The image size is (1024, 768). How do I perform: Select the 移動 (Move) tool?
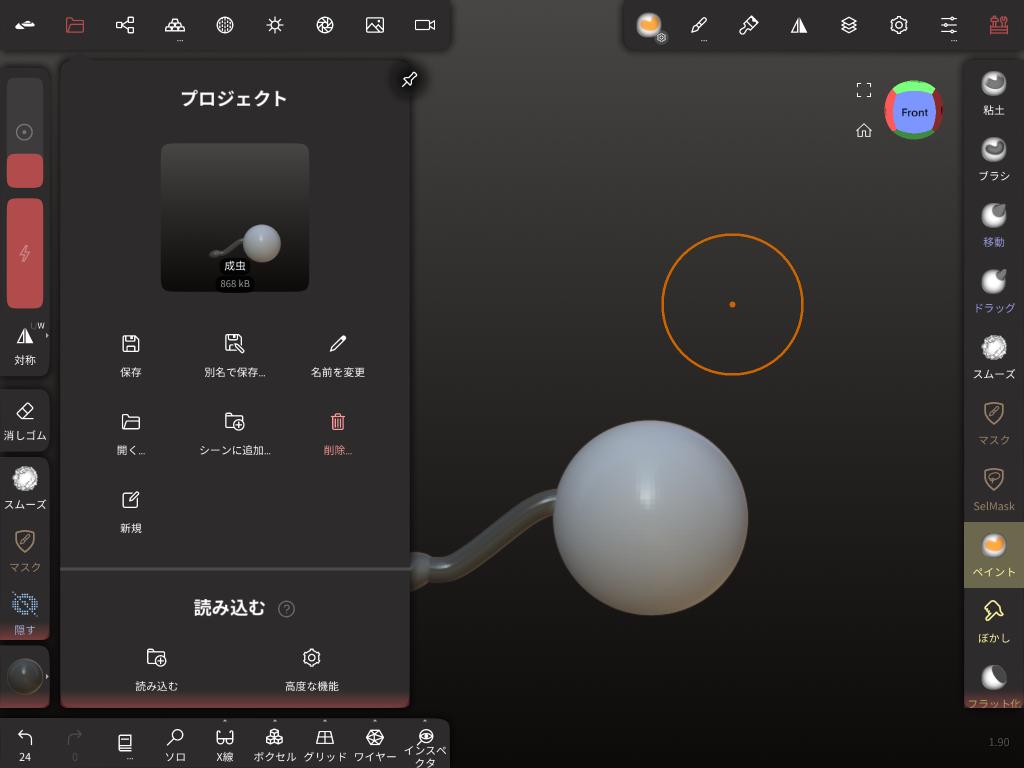coord(993,224)
